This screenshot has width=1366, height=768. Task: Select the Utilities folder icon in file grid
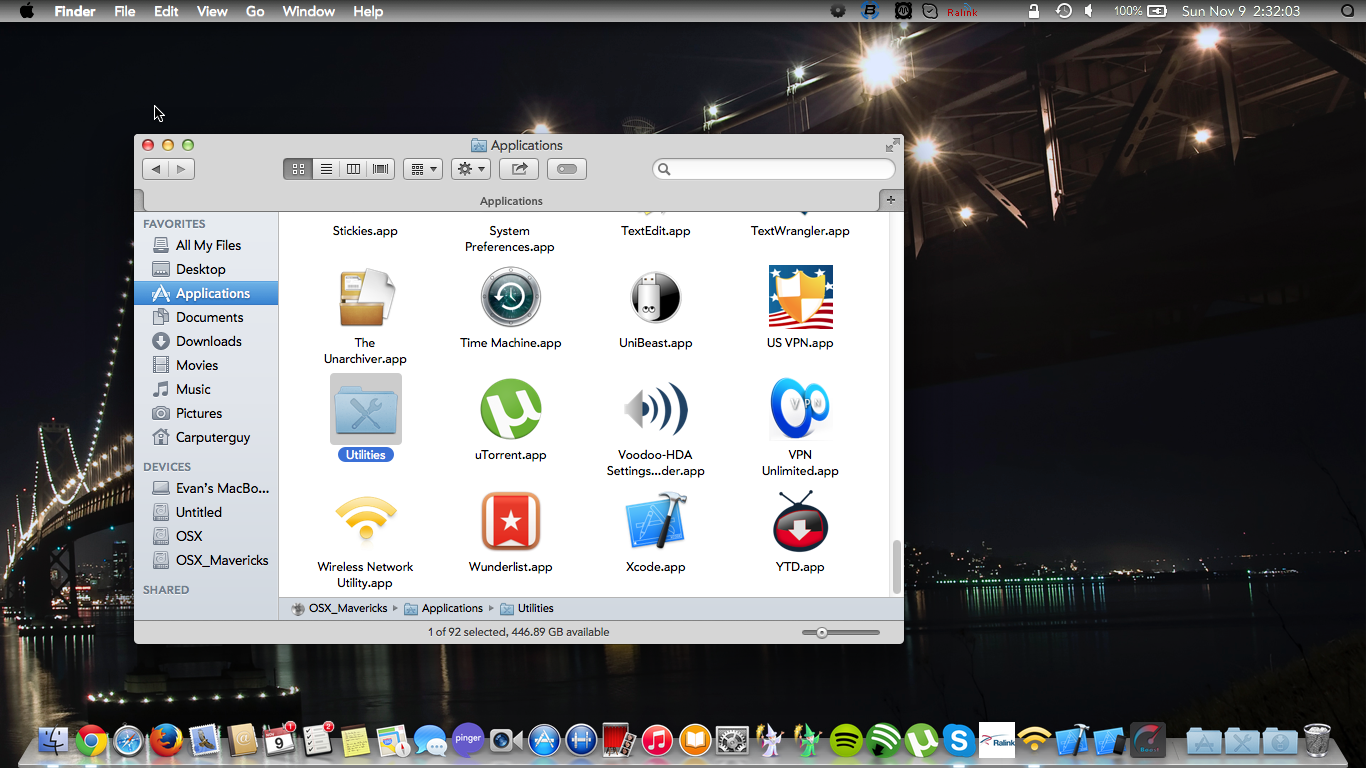click(366, 409)
